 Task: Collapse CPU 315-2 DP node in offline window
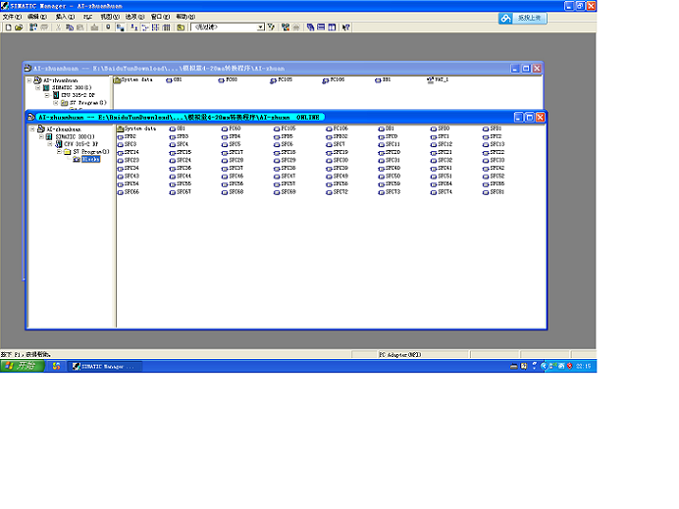click(47, 95)
